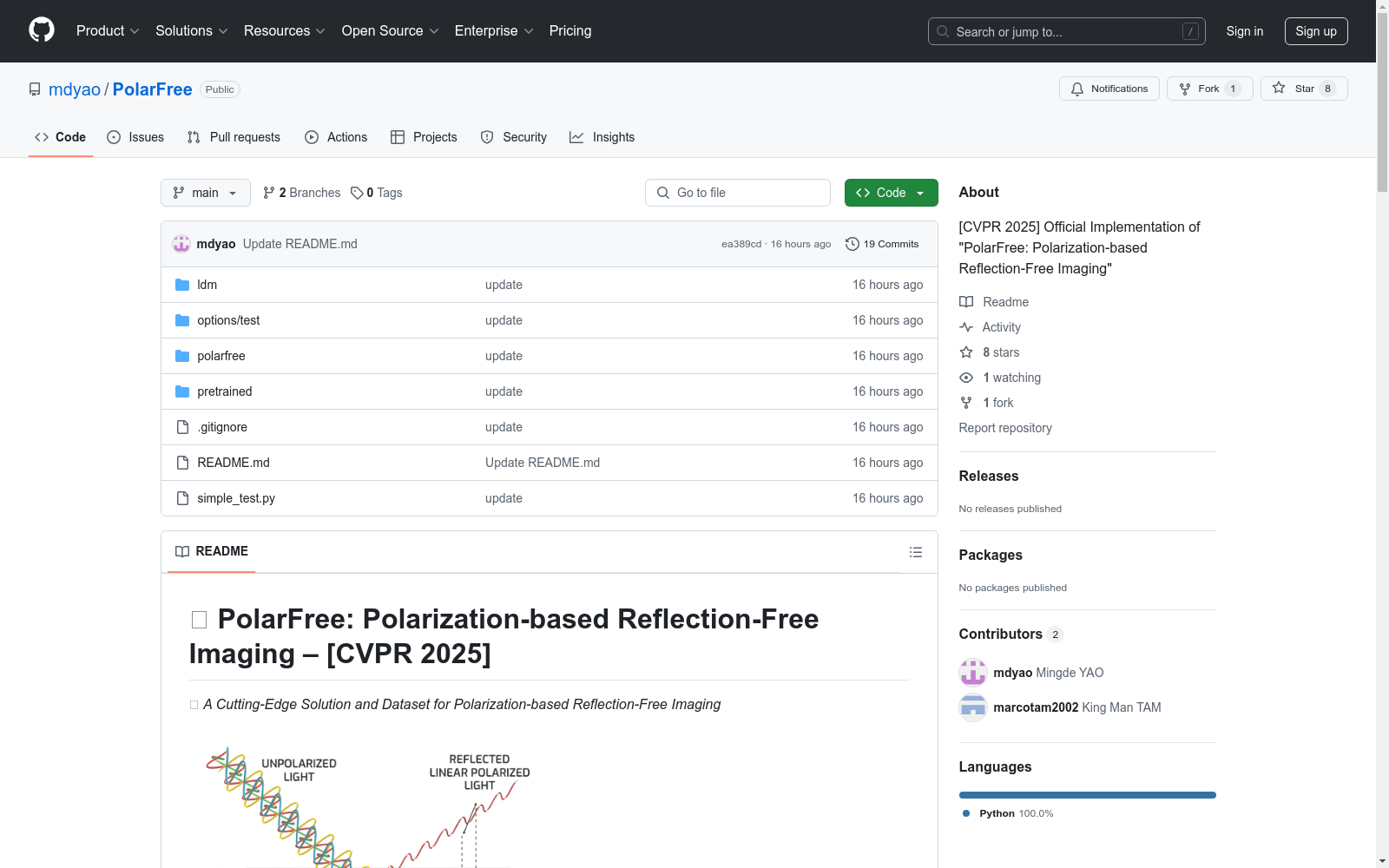Focus the Search or jump to field

pyautogui.click(x=1067, y=31)
